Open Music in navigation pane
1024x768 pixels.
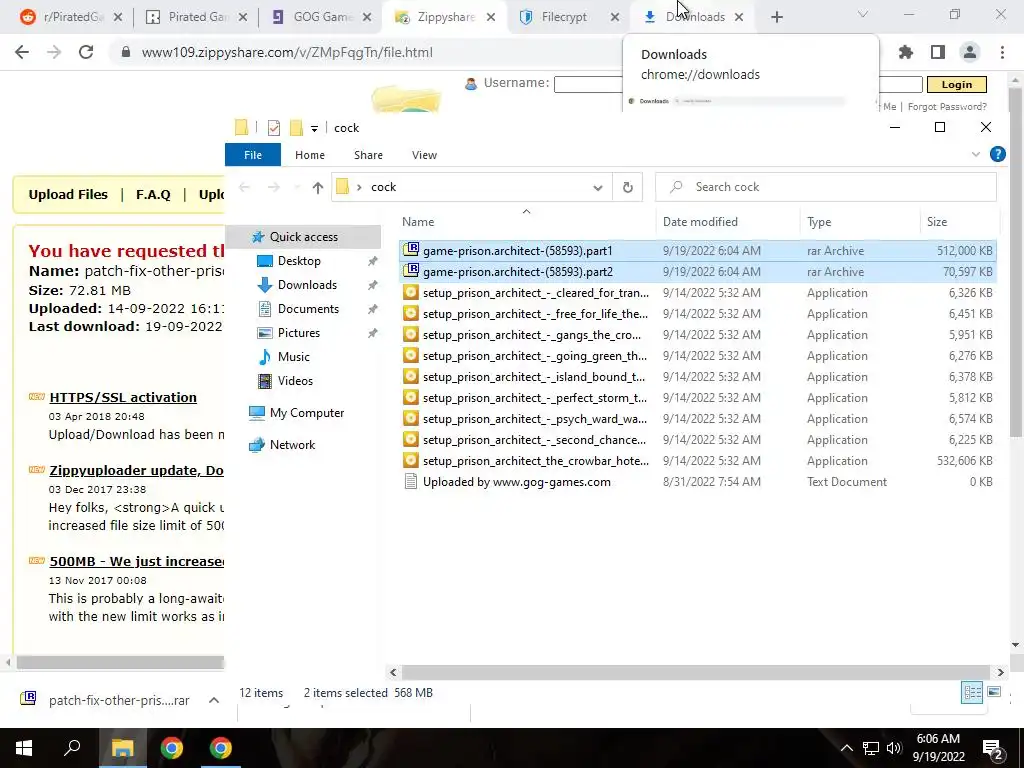coord(293,357)
